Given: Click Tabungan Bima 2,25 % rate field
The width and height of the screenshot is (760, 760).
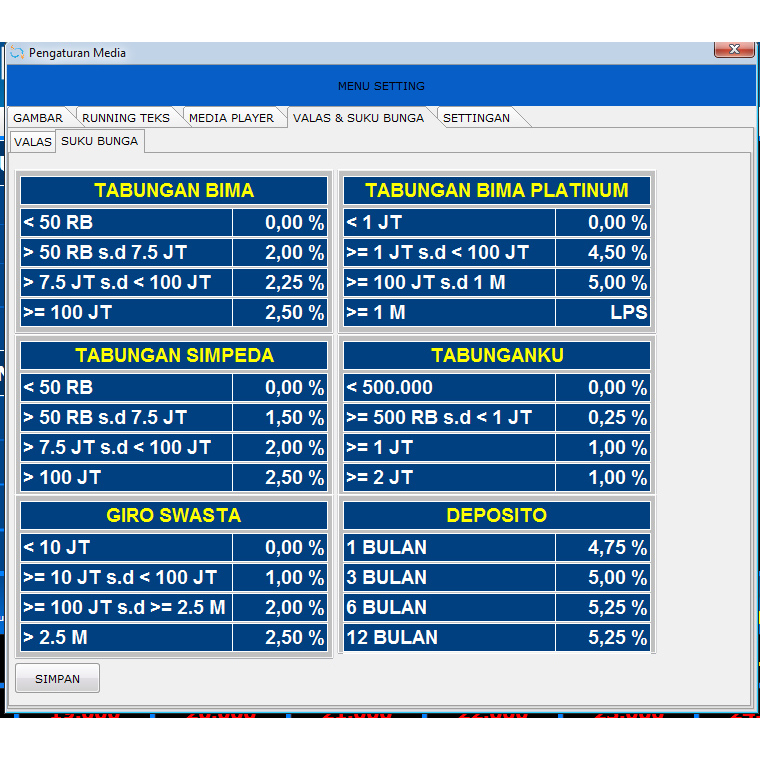Looking at the screenshot, I should (280, 283).
